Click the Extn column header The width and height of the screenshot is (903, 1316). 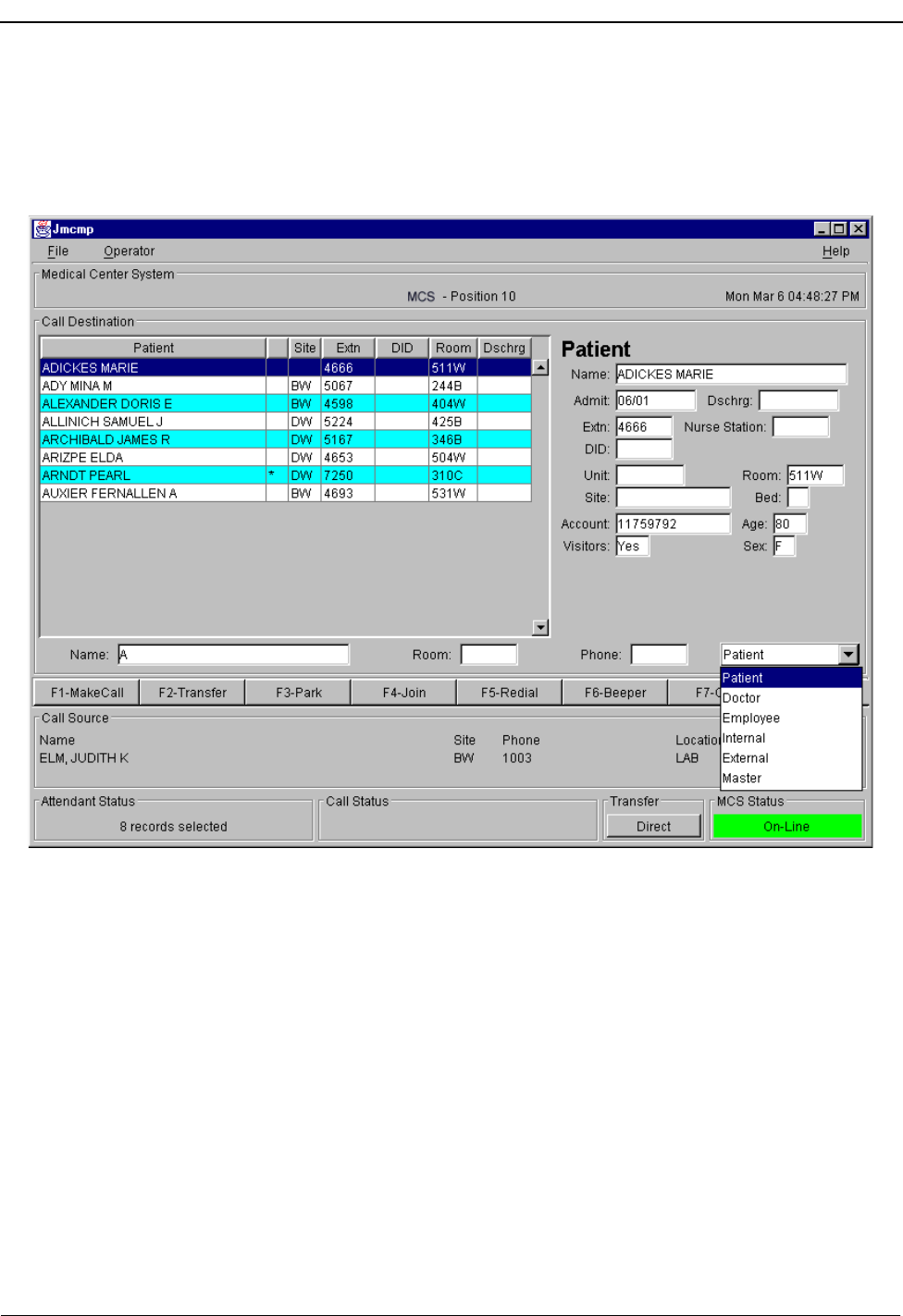[x=348, y=348]
